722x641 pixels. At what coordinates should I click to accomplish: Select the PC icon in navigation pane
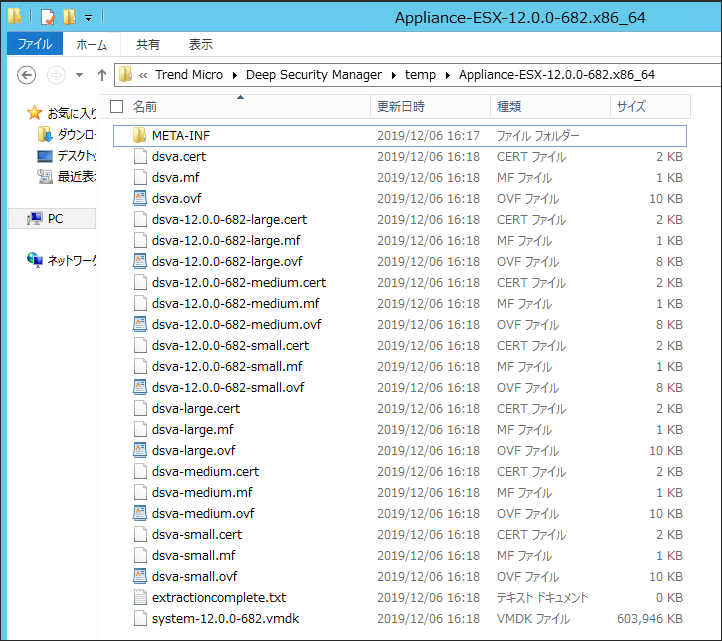(35, 218)
